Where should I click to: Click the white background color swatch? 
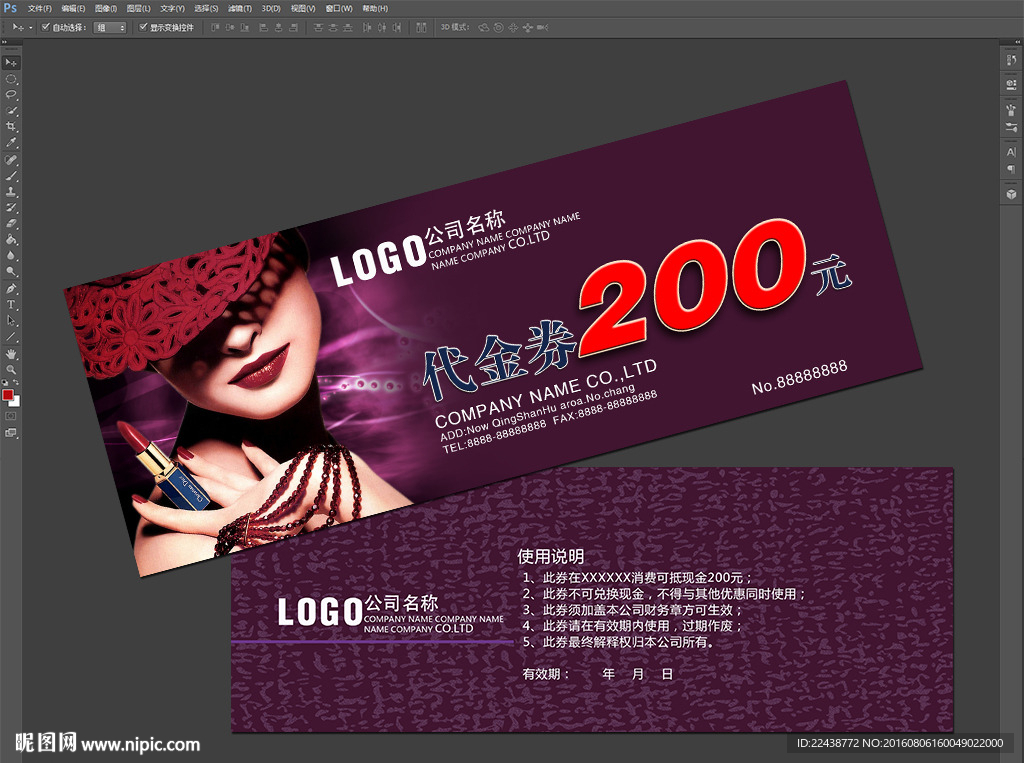pos(16,402)
